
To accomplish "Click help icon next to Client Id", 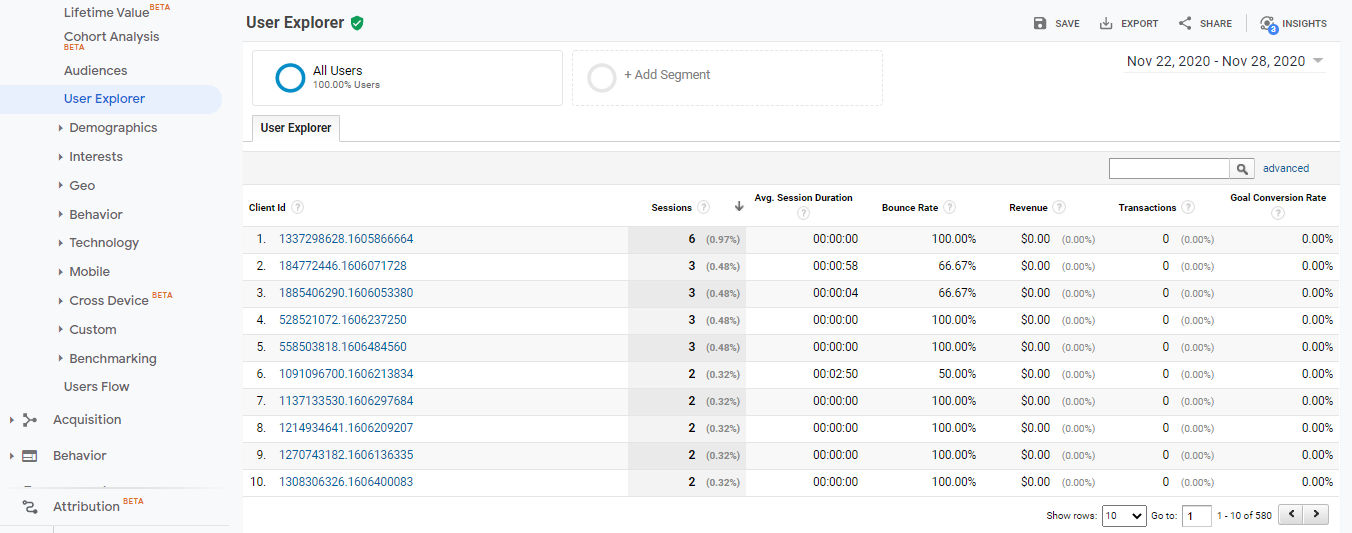I will pyautogui.click(x=298, y=208).
